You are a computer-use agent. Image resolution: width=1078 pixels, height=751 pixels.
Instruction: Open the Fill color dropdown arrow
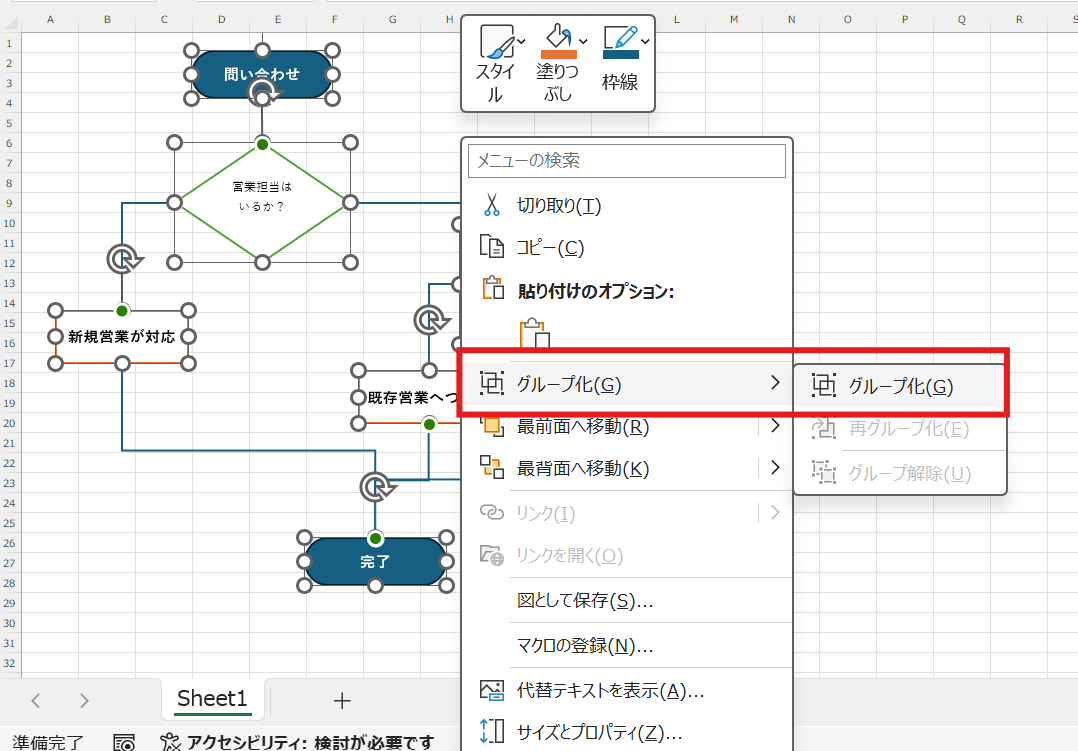pos(583,41)
